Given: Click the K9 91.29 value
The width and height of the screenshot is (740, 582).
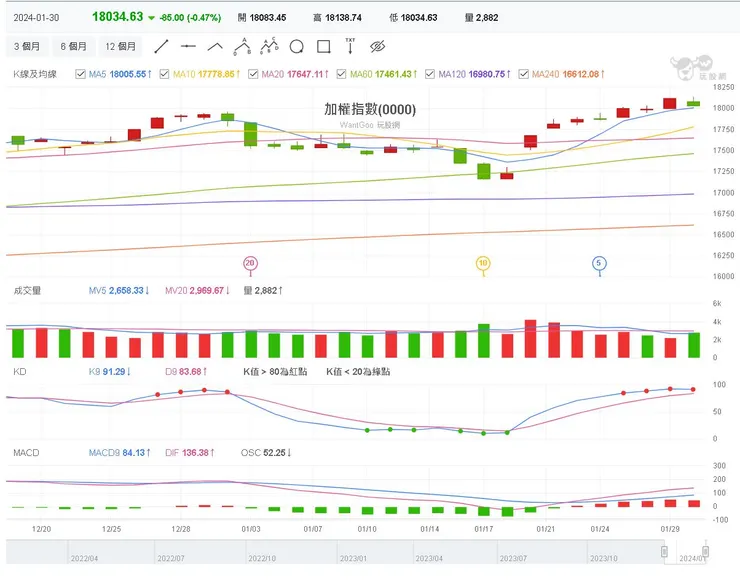Looking at the screenshot, I should 109,371.
